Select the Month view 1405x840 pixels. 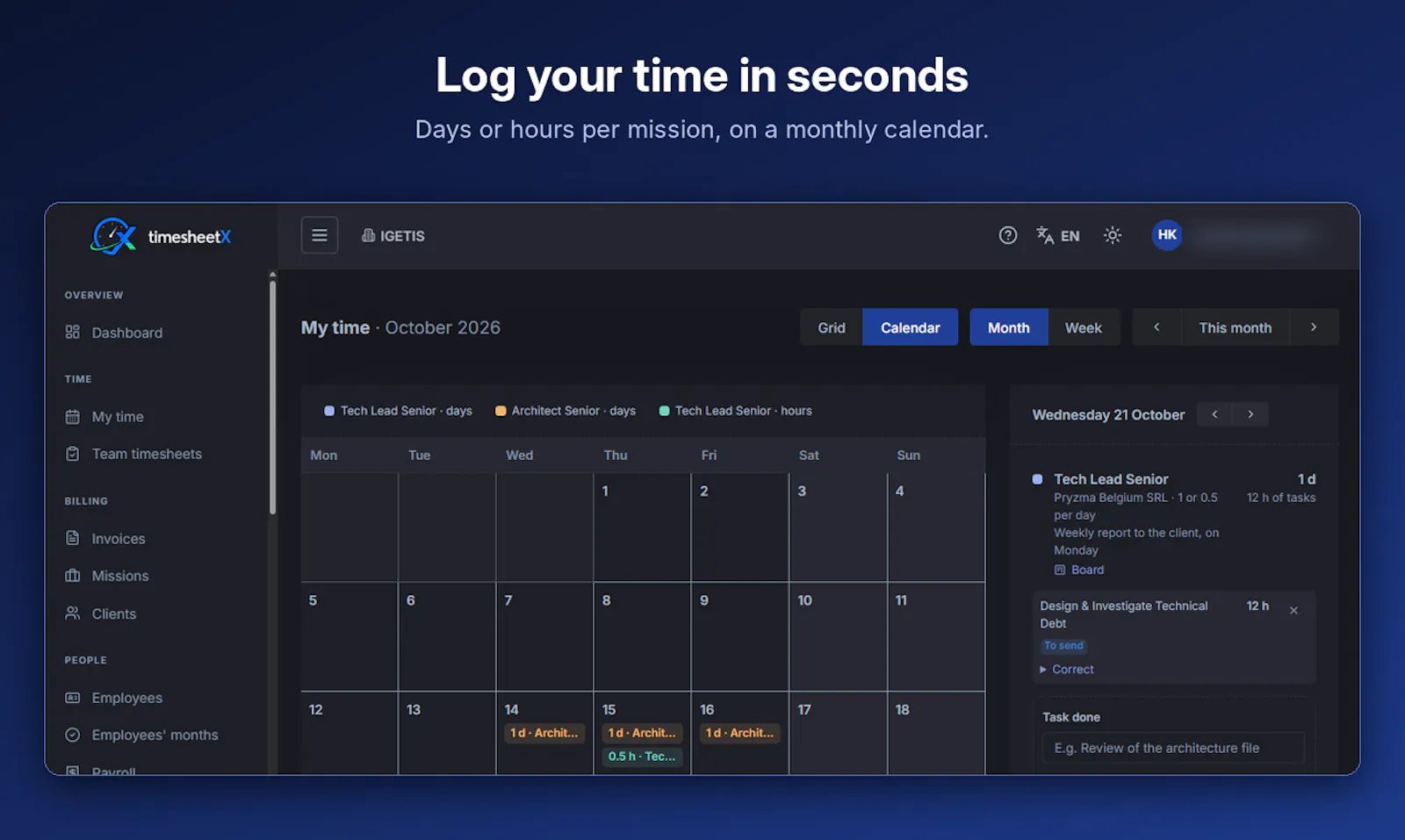pos(1009,327)
